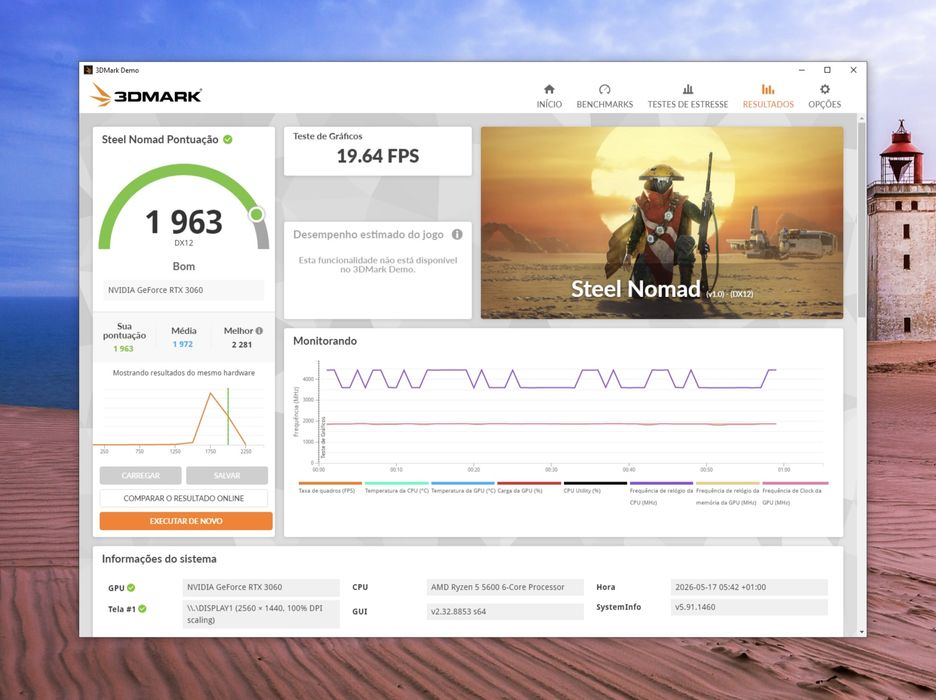Click info icon next to Desempenho estimado do jogo

click(x=457, y=235)
